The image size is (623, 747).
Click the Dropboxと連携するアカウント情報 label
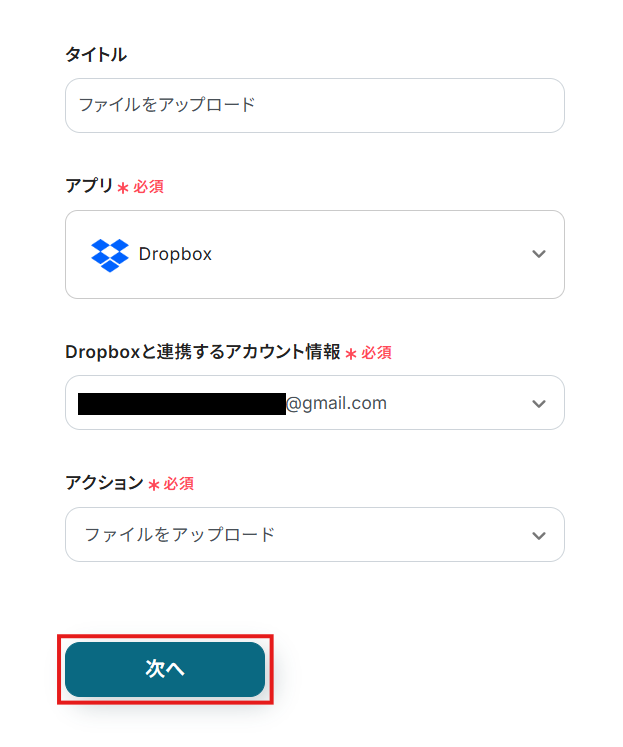[x=203, y=352]
